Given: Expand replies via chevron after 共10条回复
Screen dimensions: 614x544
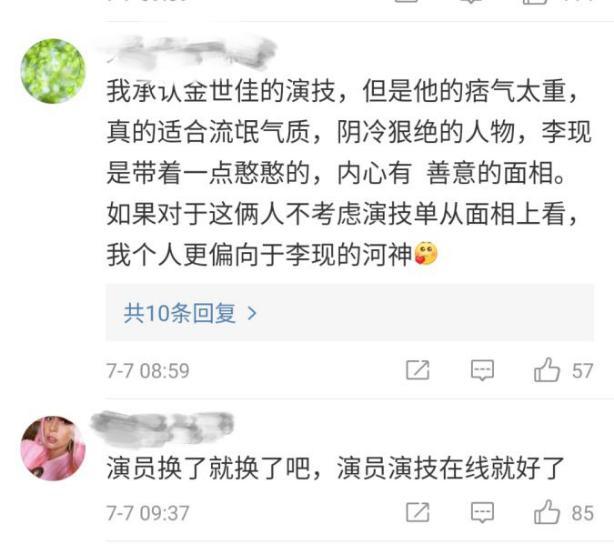Looking at the screenshot, I should 253,313.
